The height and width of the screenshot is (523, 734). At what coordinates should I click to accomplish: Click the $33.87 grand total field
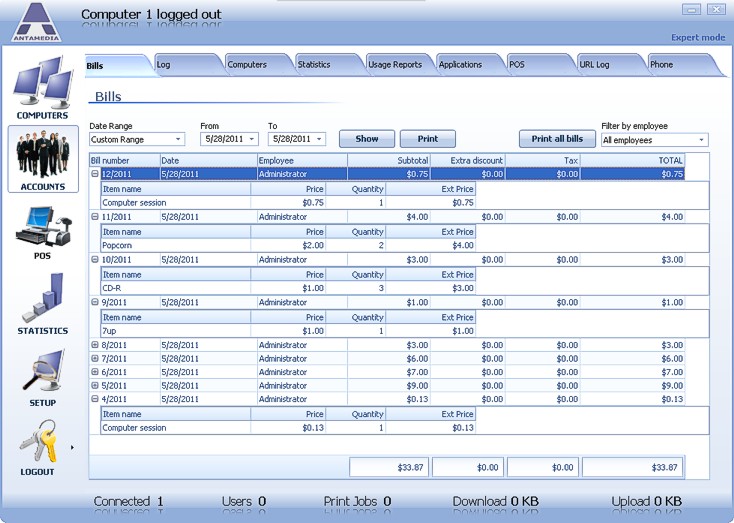[x=632, y=467]
